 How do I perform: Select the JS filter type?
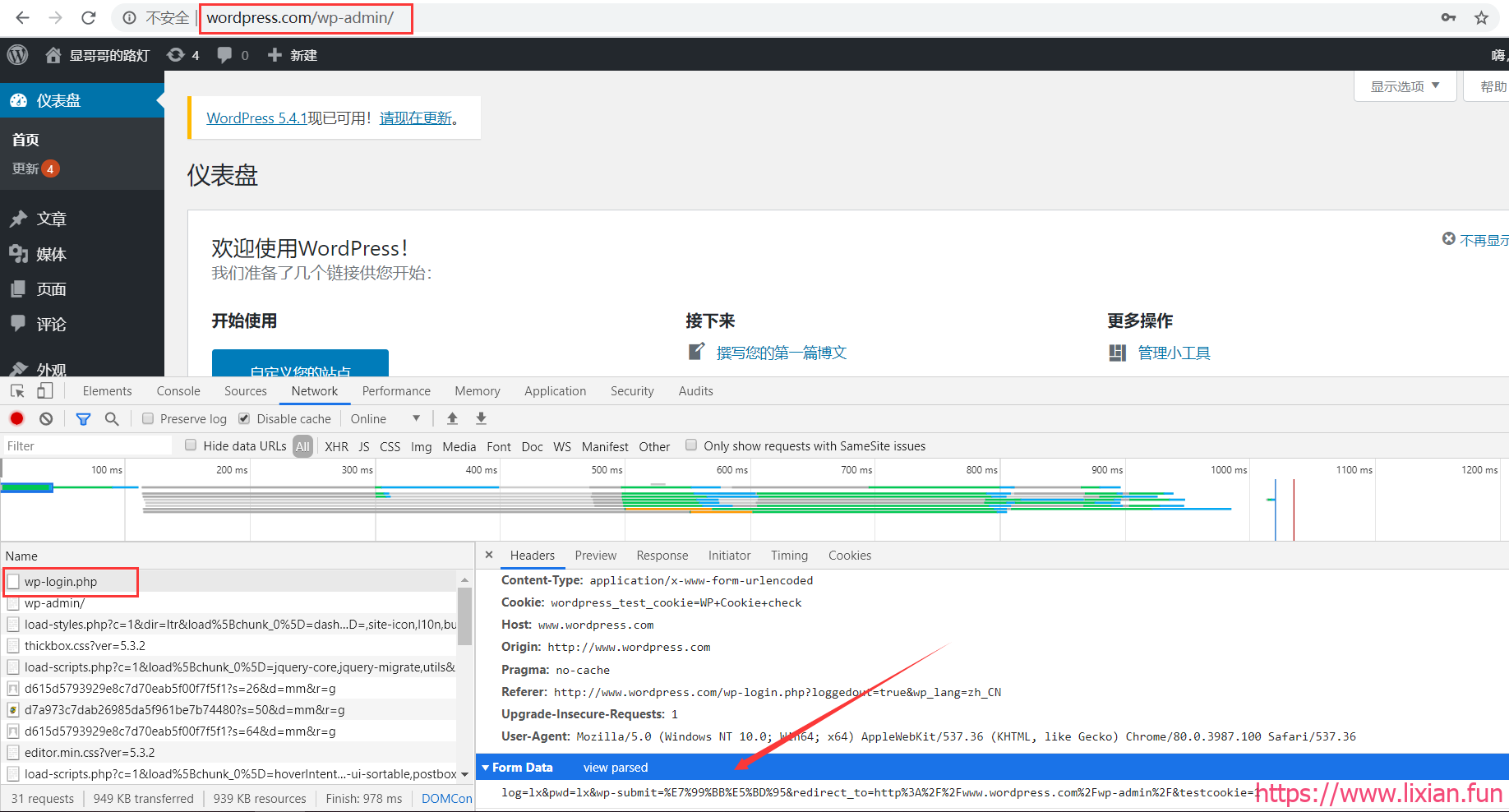tap(364, 446)
